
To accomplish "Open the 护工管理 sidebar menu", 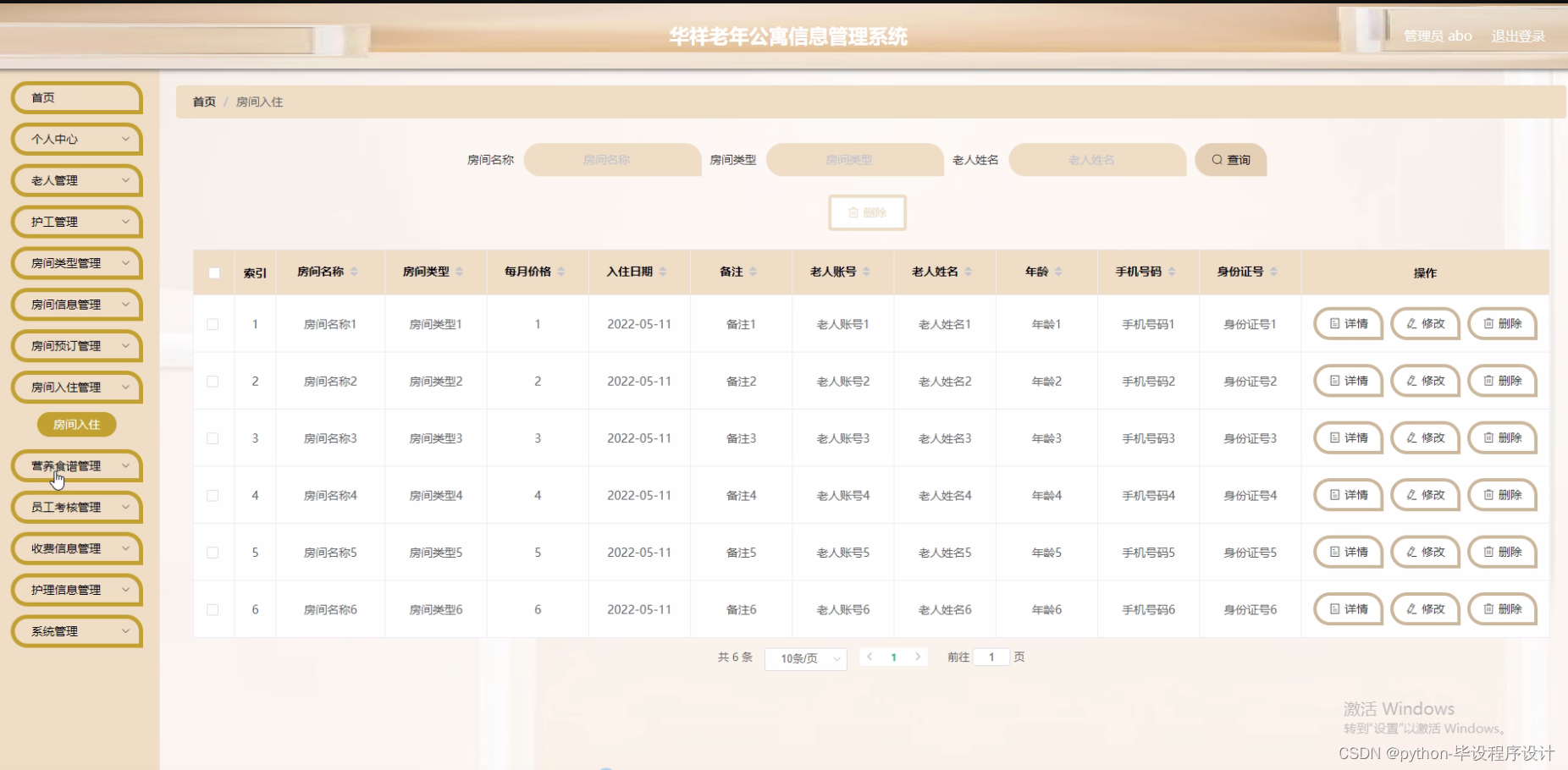I will point(75,221).
